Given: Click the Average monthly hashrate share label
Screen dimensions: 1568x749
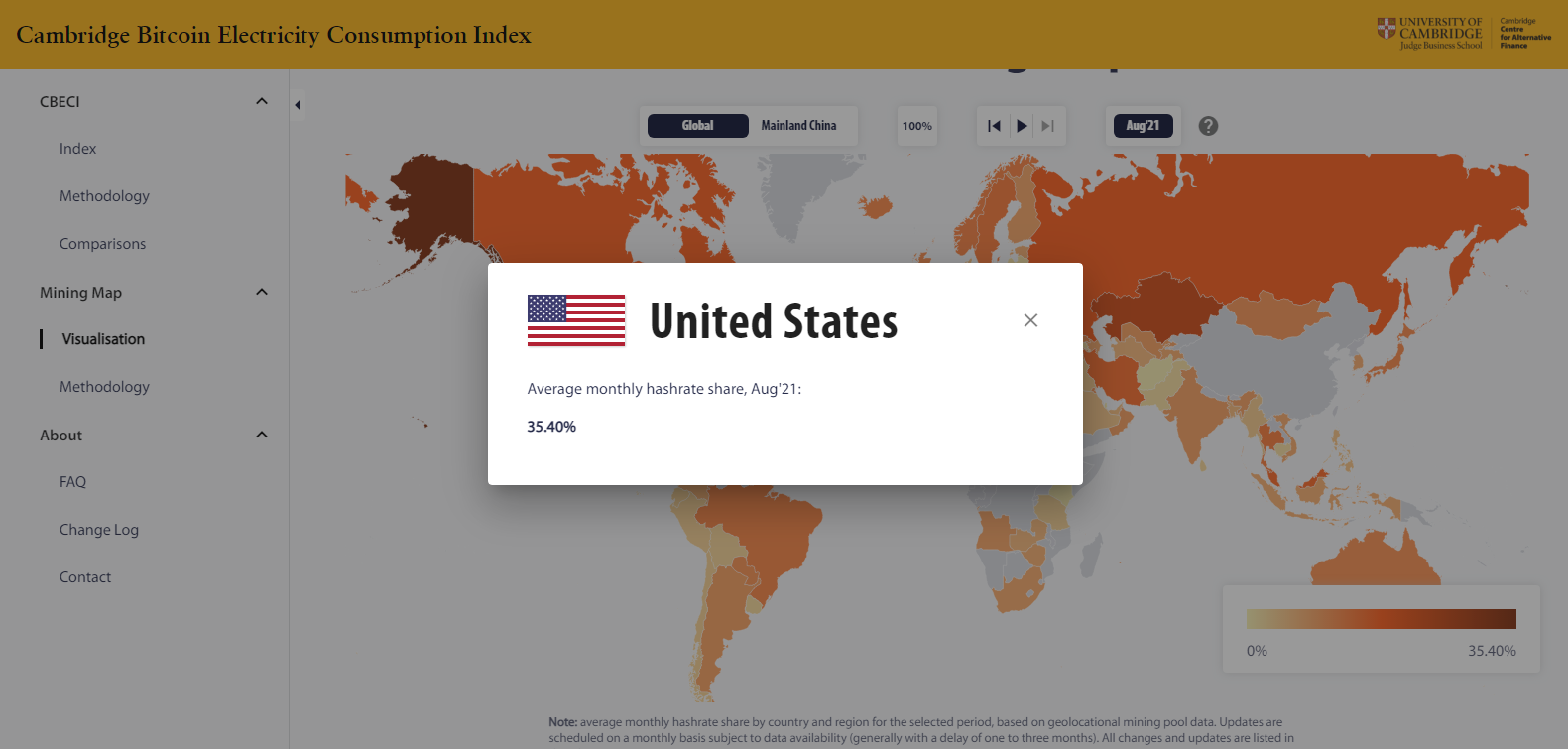Looking at the screenshot, I should coord(663,389).
